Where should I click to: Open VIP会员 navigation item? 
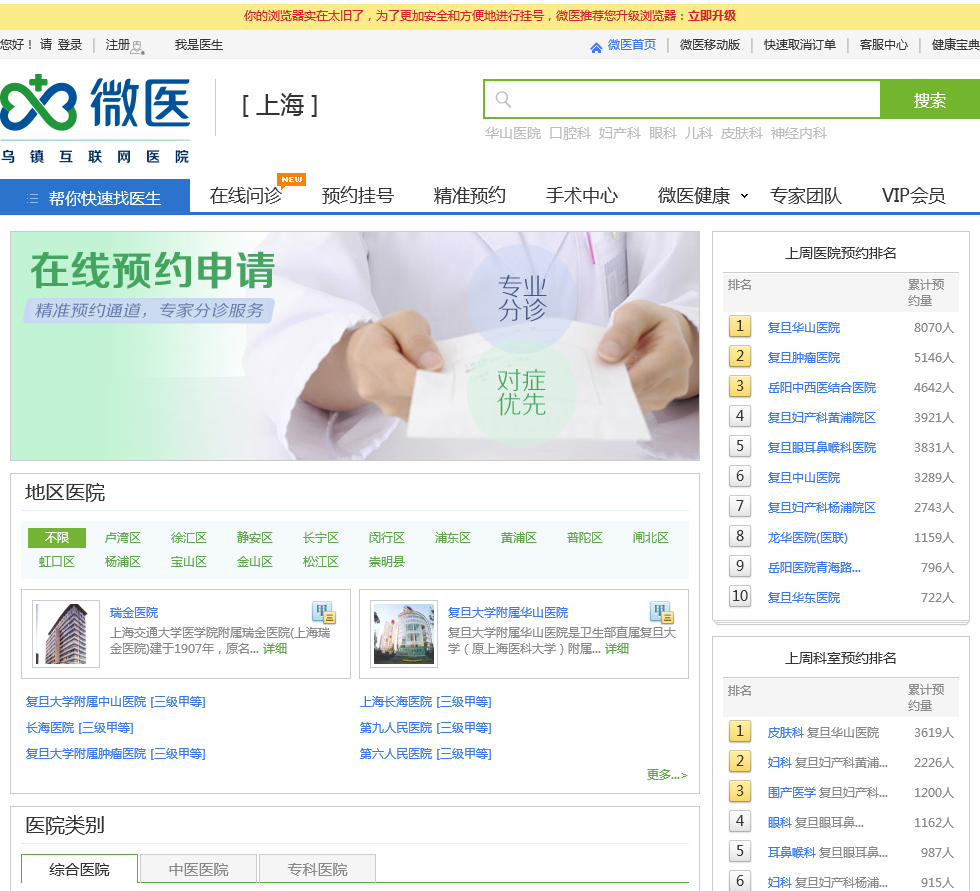[913, 196]
